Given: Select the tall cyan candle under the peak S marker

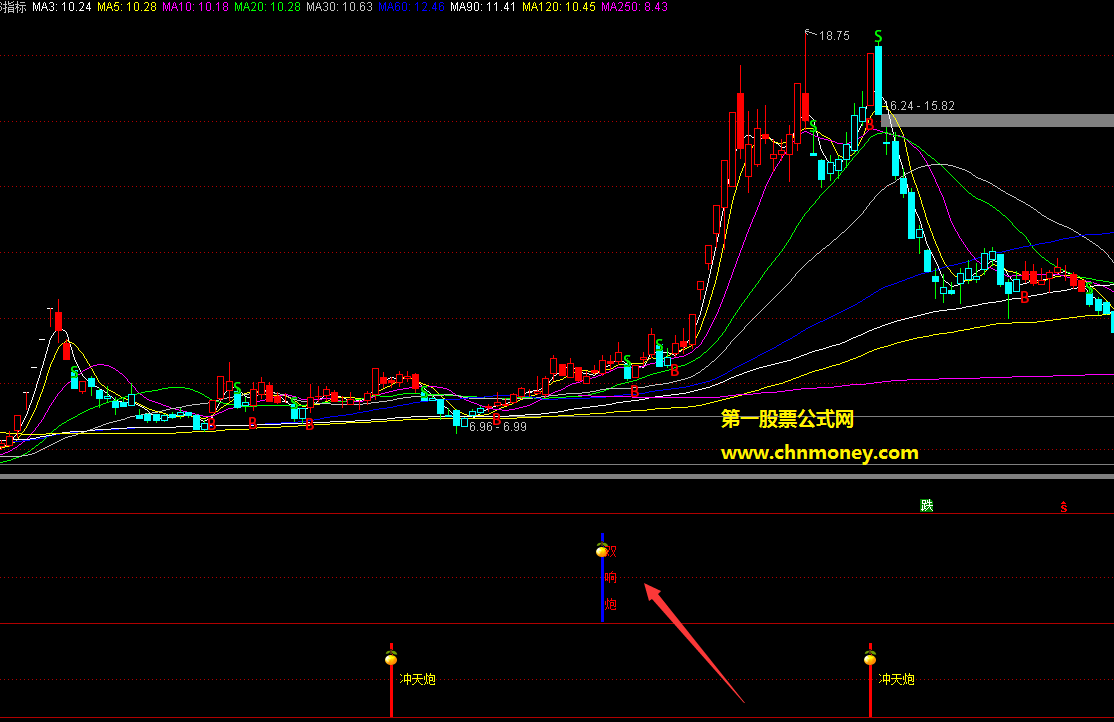Looking at the screenshot, I should tap(879, 80).
